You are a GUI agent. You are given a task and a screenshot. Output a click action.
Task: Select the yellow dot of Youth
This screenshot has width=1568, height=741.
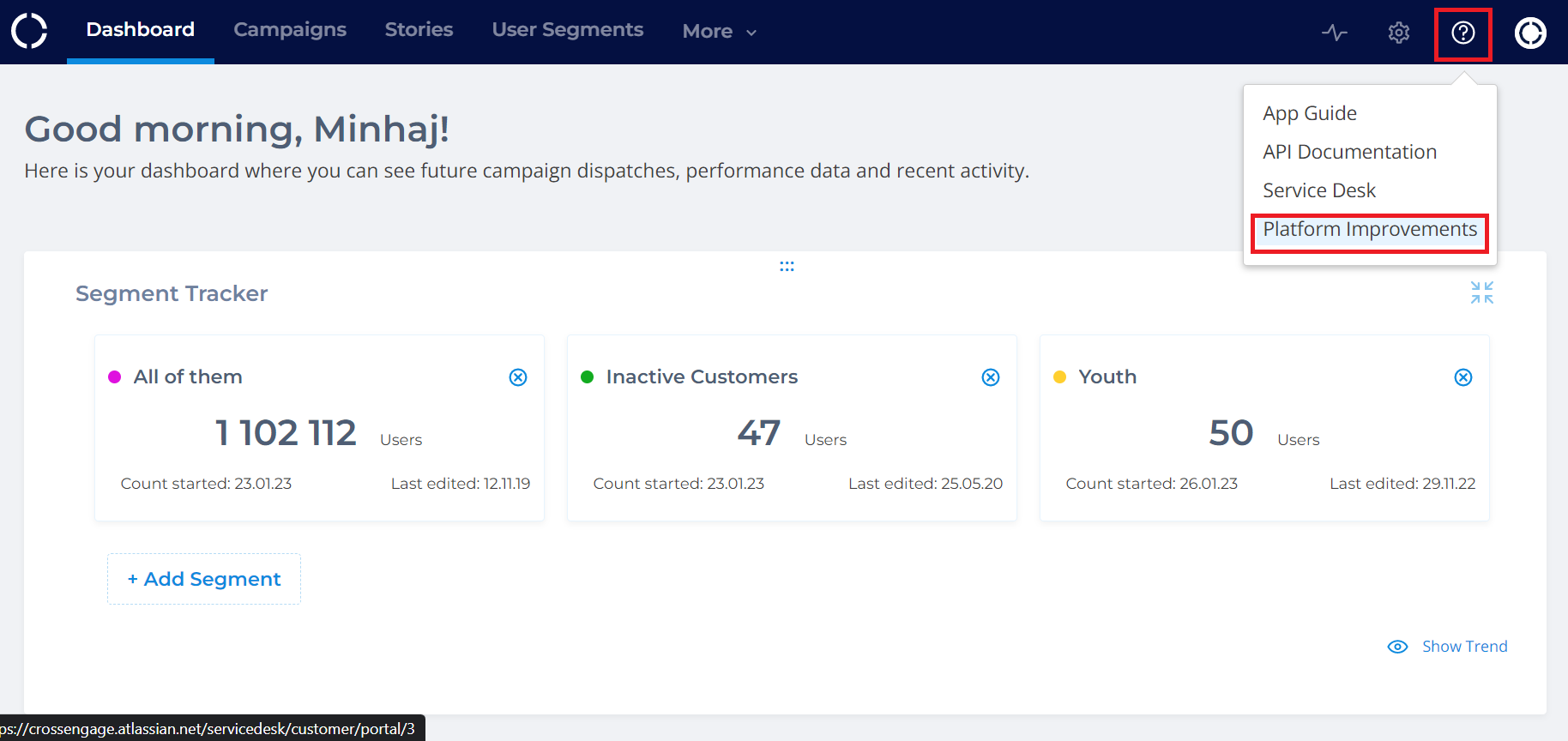coord(1060,377)
